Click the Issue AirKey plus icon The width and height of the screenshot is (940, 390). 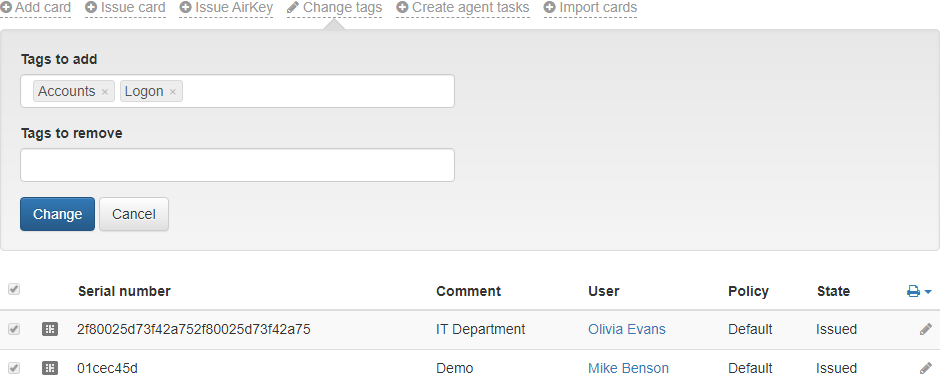pos(185,7)
